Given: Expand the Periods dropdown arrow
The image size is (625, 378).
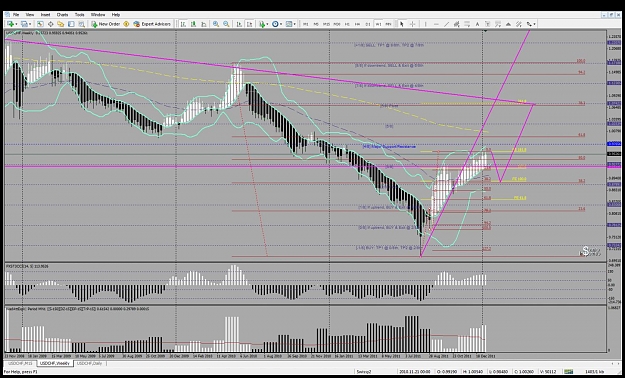Looking at the screenshot, I should [281, 24].
